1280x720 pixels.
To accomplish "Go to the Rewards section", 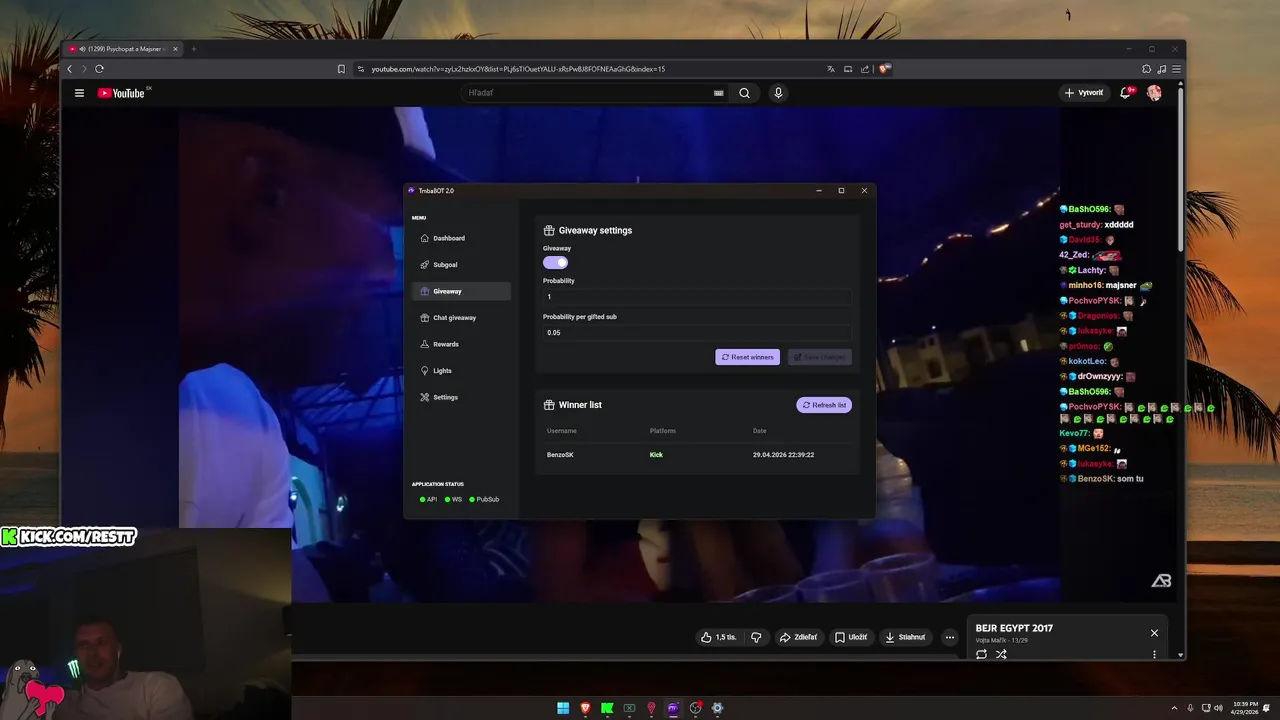I will pyautogui.click(x=461, y=344).
